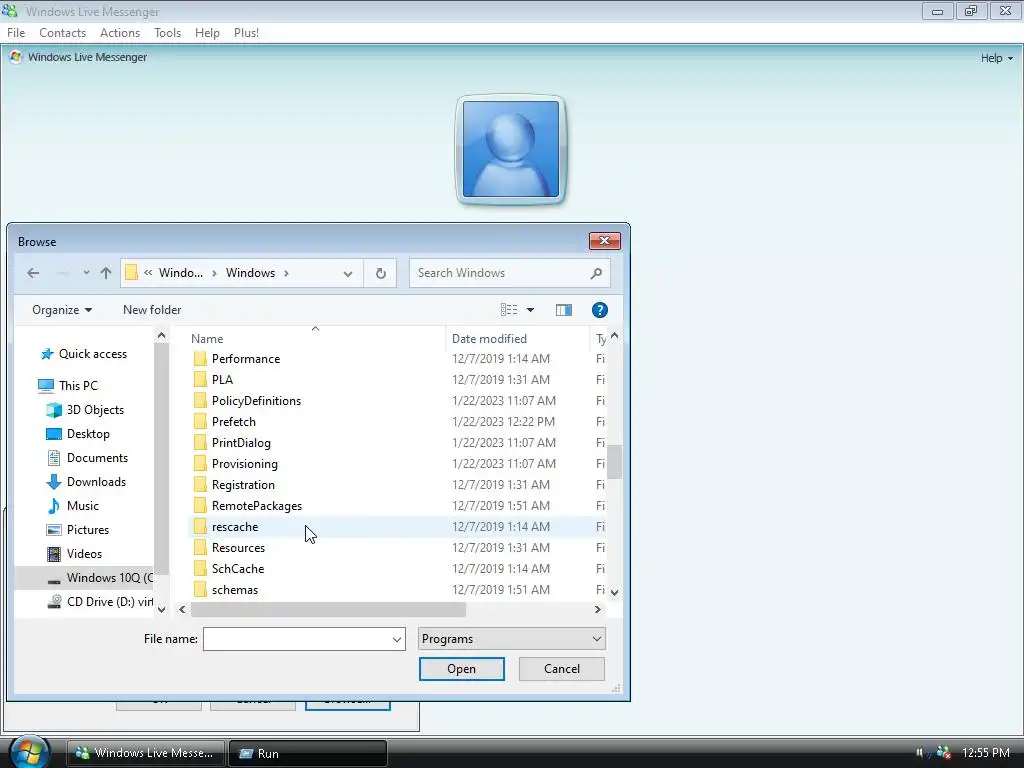Open the blue Help icon in Browse dialog
The width and height of the screenshot is (1024, 768).
pos(600,310)
